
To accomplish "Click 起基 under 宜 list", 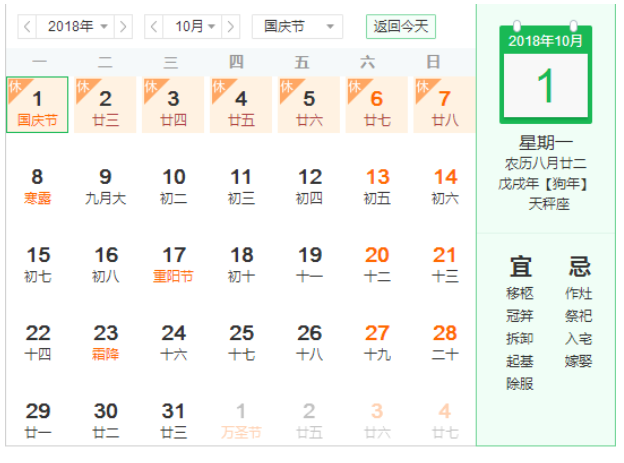I will tap(520, 361).
